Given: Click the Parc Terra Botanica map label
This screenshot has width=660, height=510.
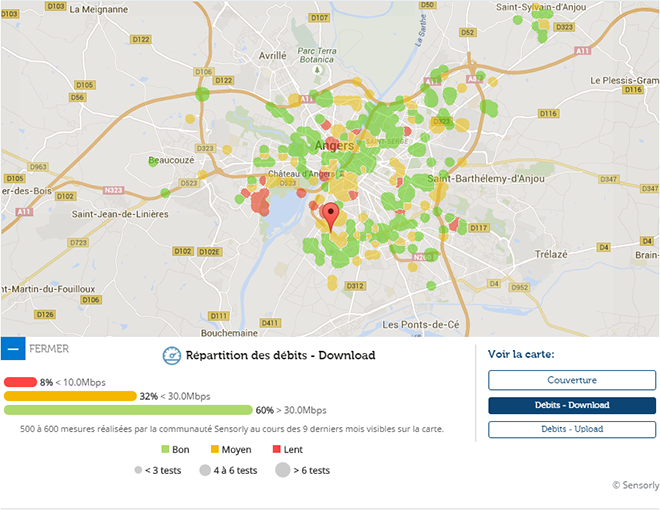Looking at the screenshot, I should tap(319, 53).
